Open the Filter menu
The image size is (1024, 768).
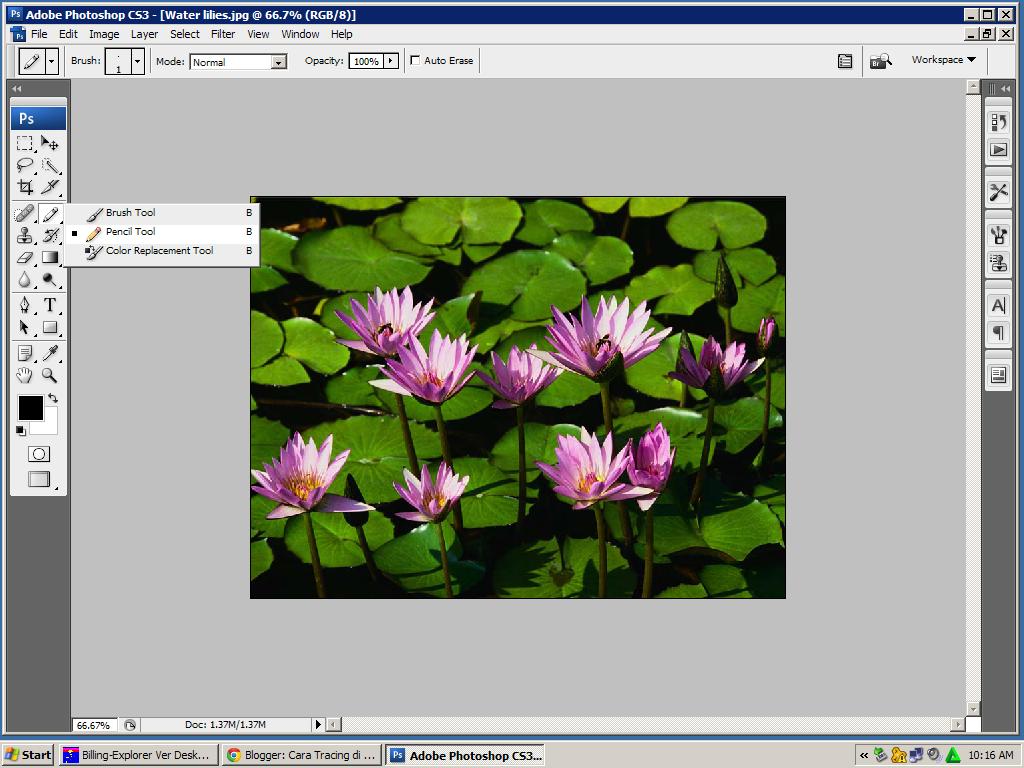coord(223,34)
